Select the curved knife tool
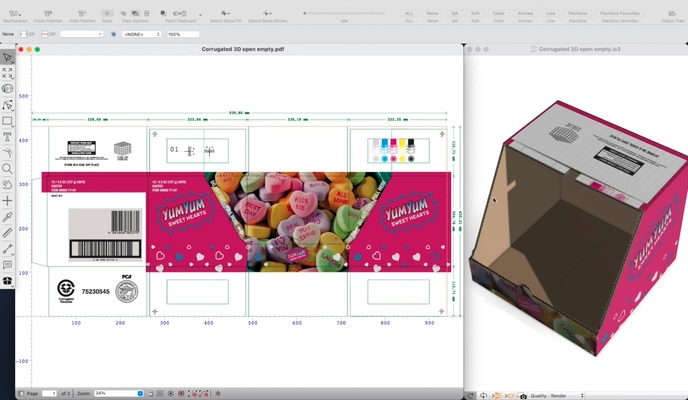The width and height of the screenshot is (688, 400). point(7,153)
